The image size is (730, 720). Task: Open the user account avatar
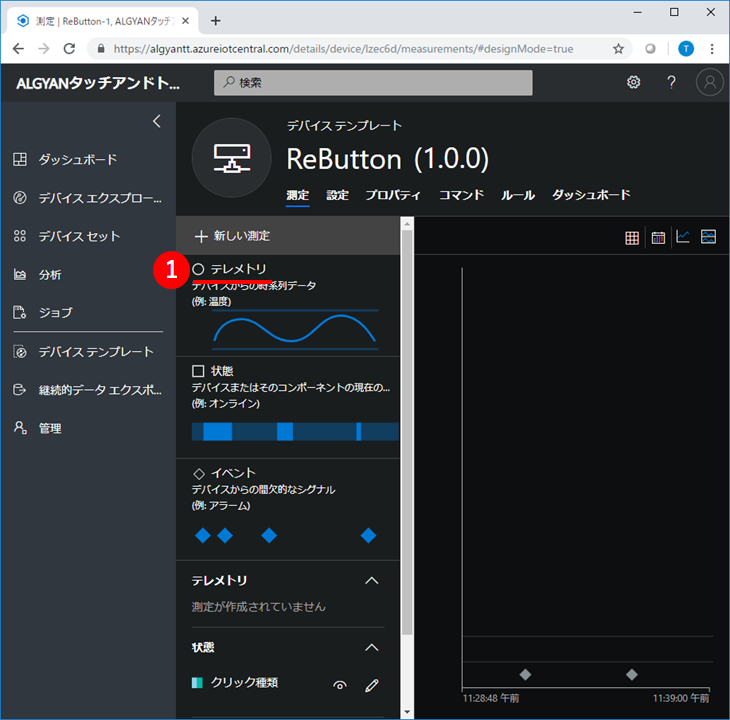[710, 82]
